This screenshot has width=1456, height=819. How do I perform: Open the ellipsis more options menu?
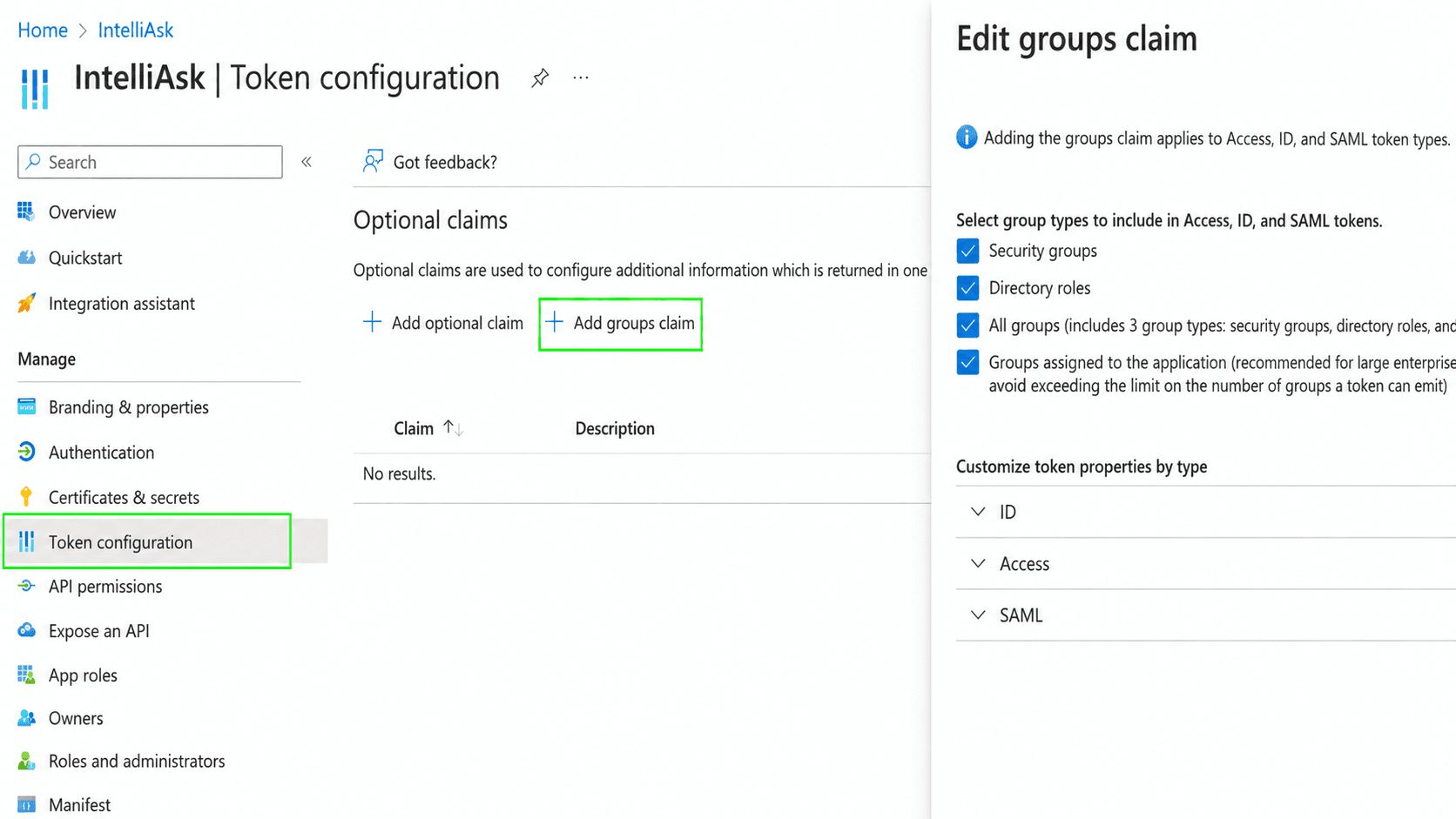581,78
